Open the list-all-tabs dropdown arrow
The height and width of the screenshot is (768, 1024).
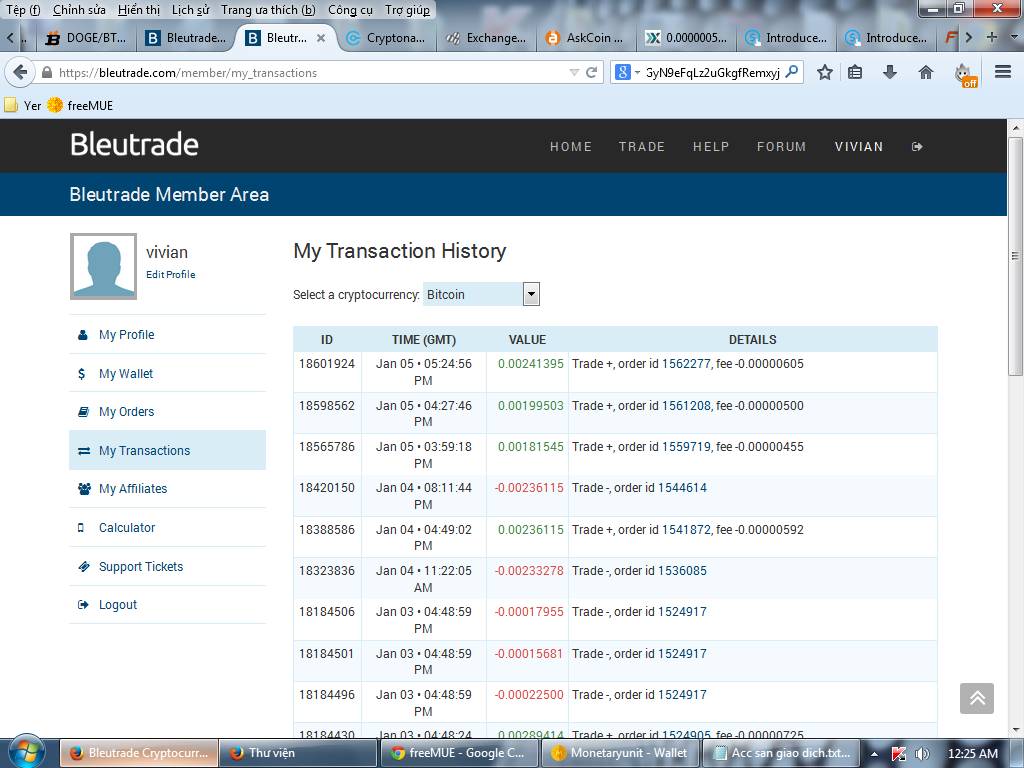point(1013,37)
